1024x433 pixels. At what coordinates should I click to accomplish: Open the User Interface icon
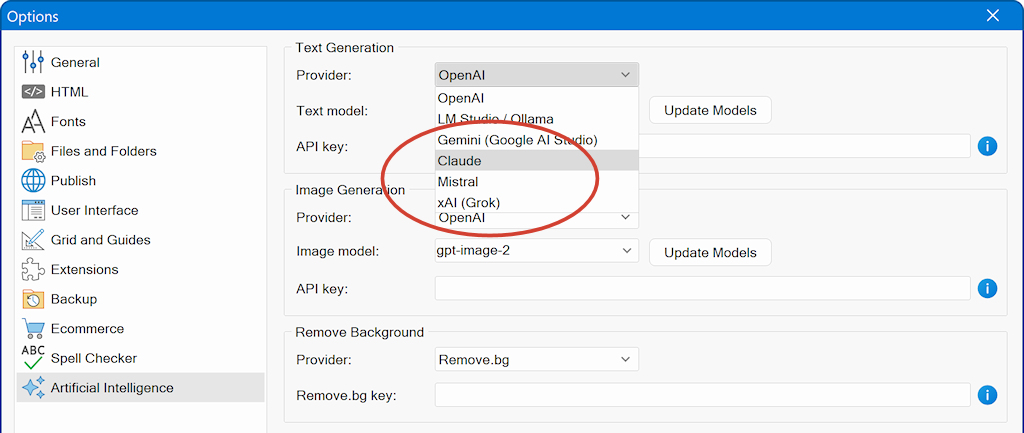click(33, 210)
